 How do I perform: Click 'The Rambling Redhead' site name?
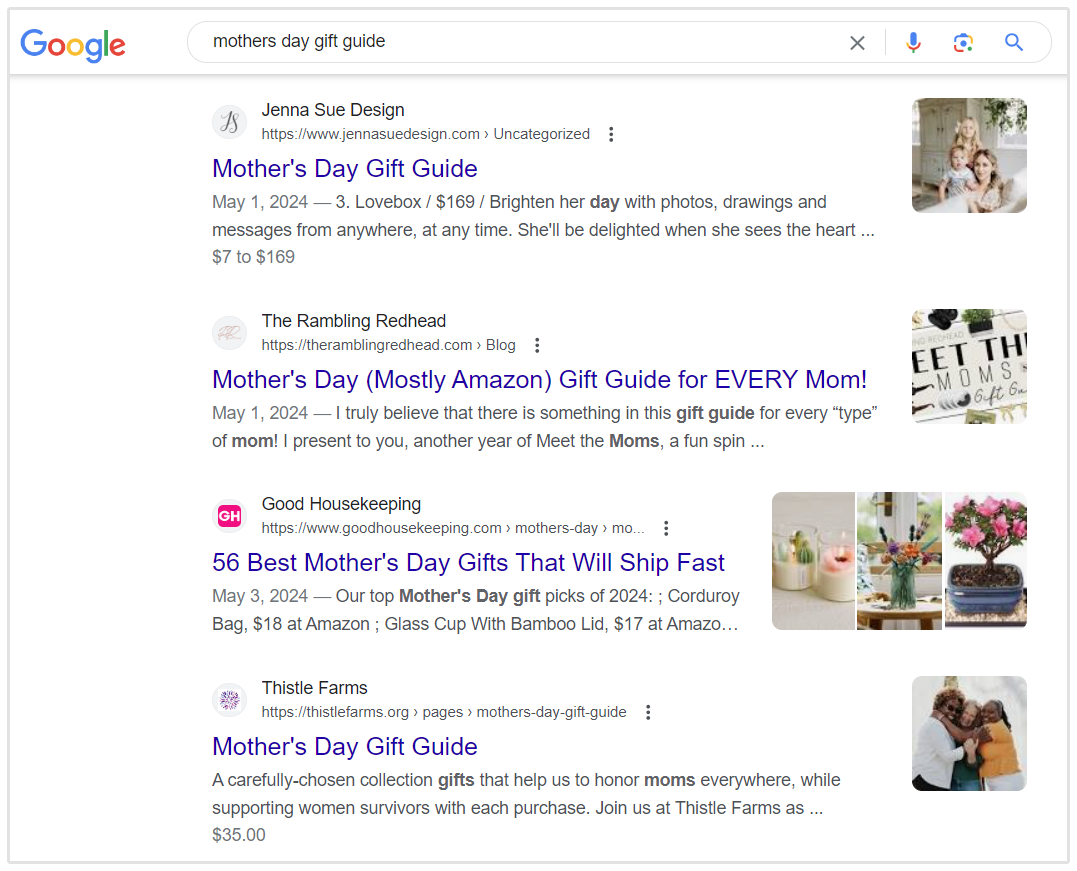[x=354, y=321]
